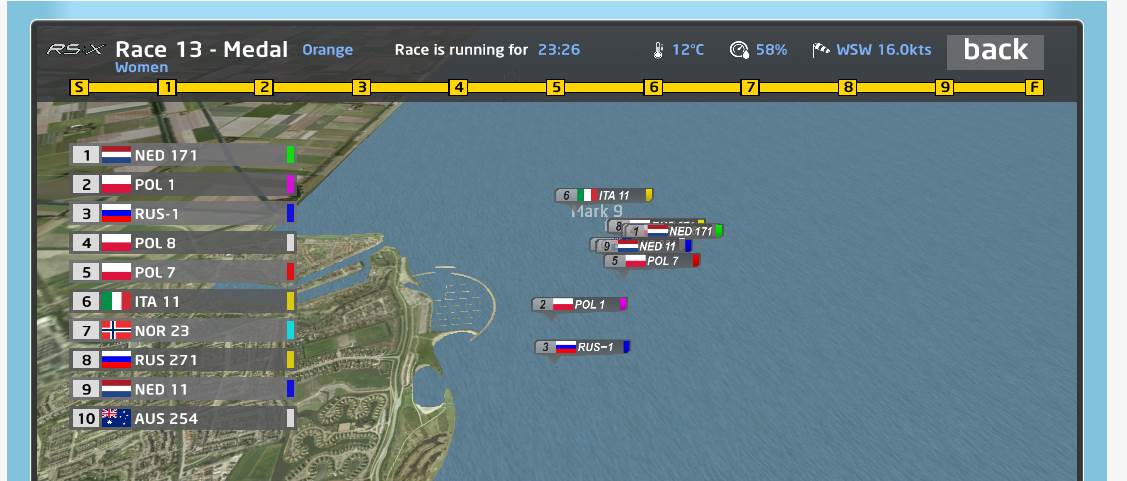Click the magenta swatch beside POL 1
Screen dimensions: 1127x481
290,184
